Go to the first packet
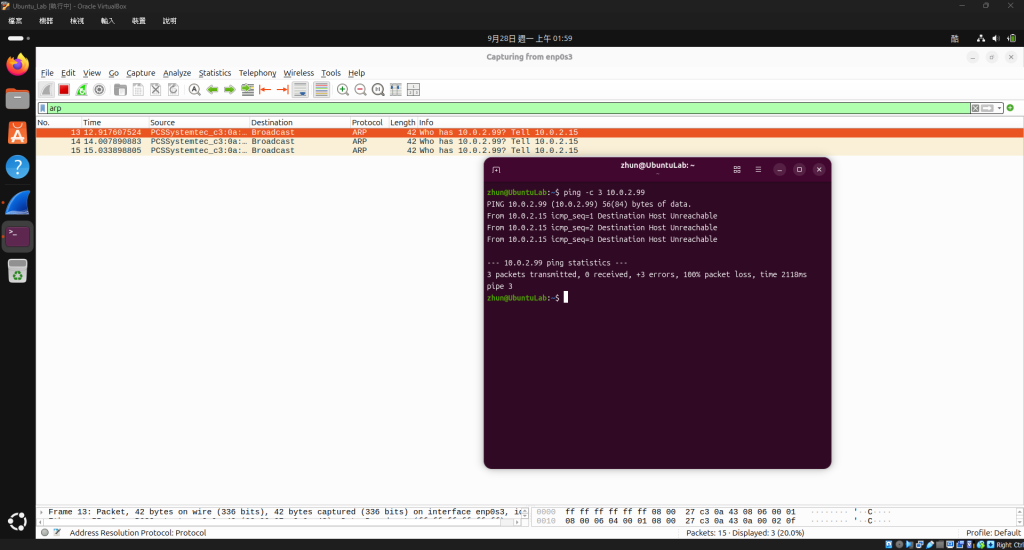The width and height of the screenshot is (1024, 550). [265, 89]
